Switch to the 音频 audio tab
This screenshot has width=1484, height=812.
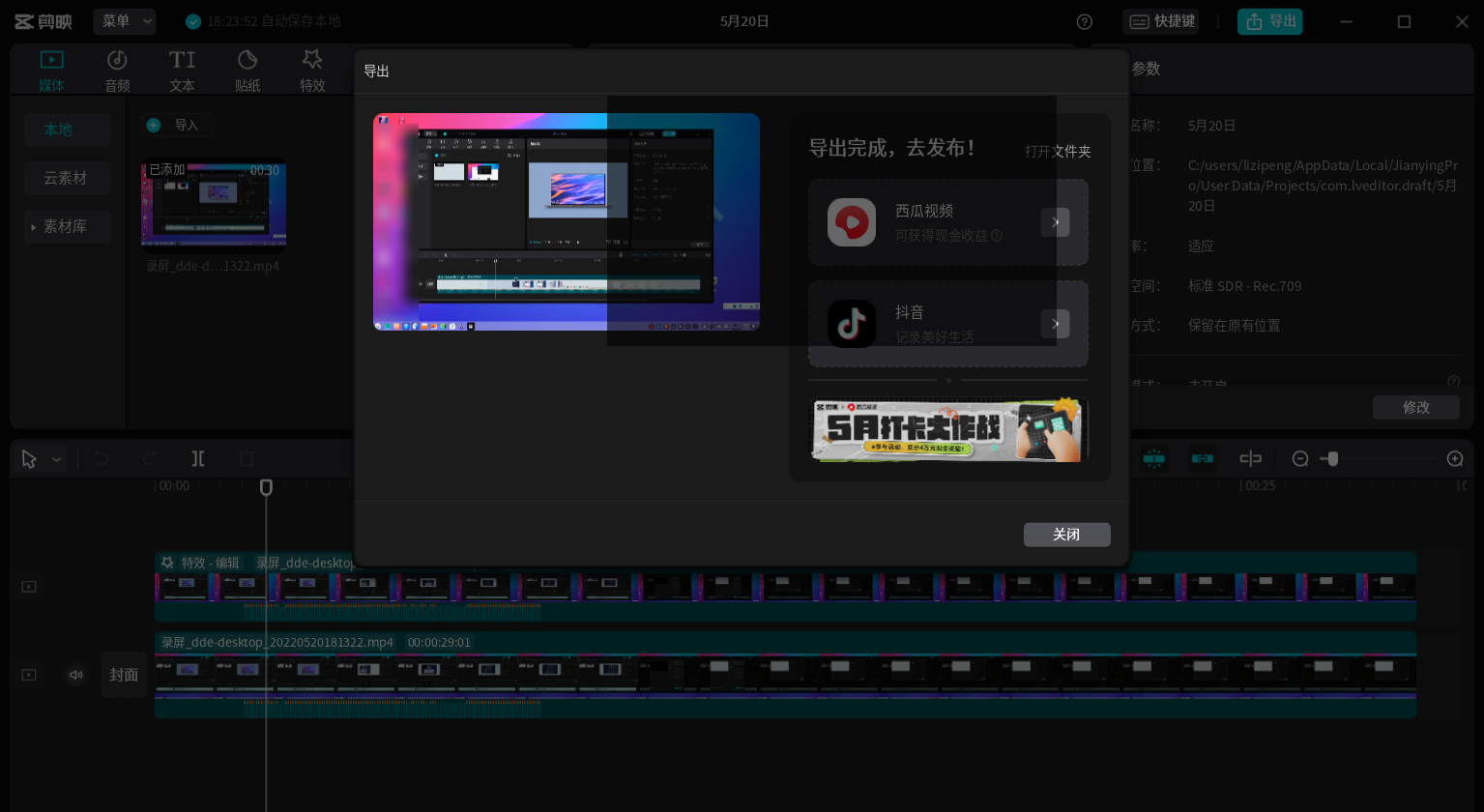[x=117, y=71]
